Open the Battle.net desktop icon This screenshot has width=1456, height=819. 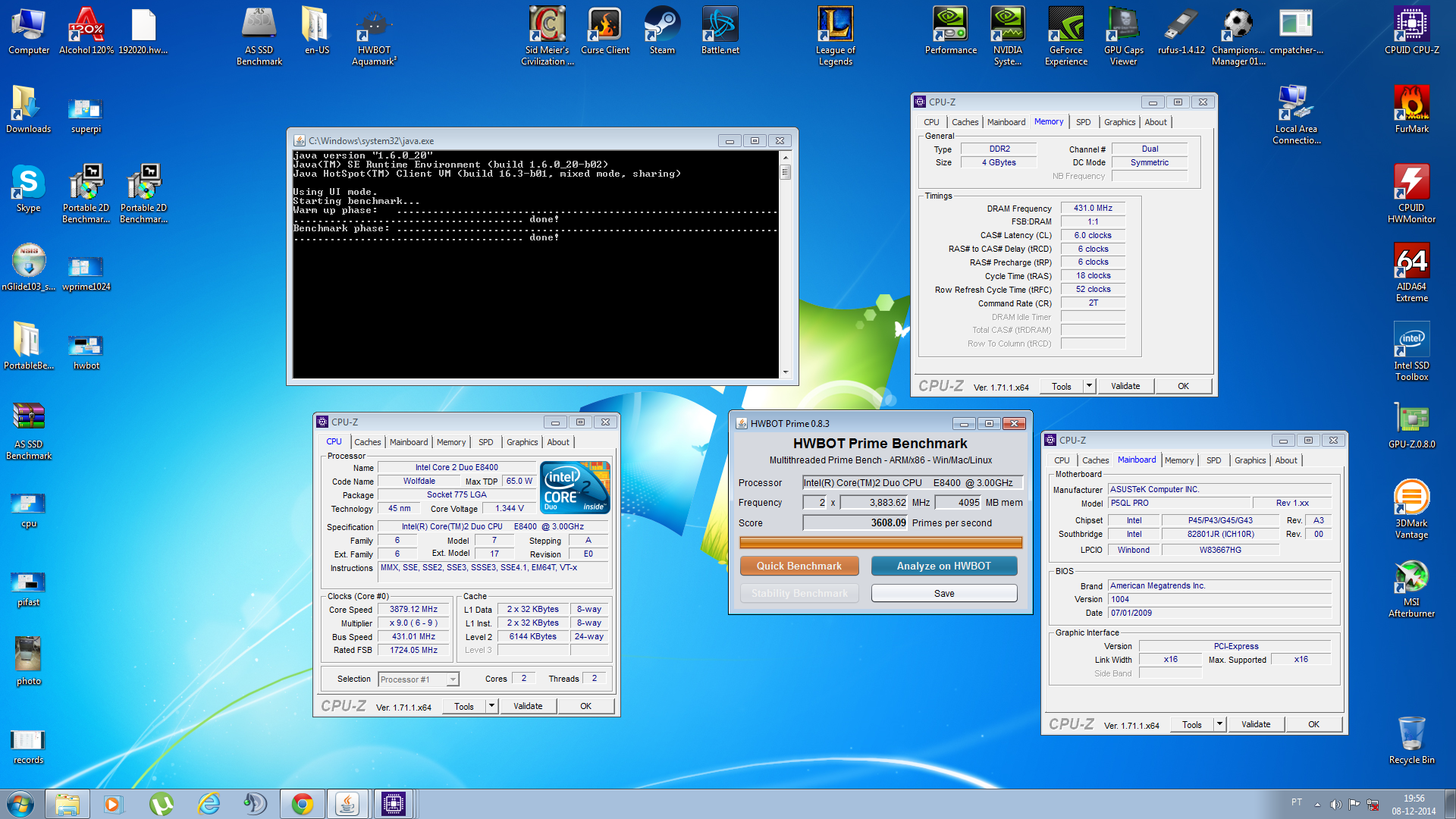[x=720, y=30]
